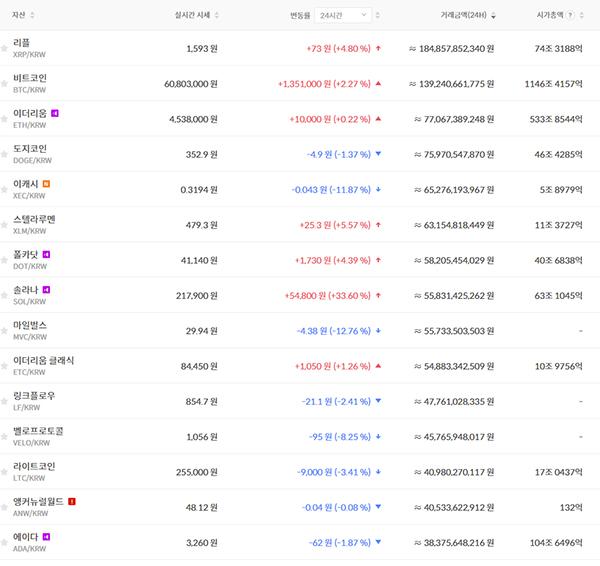The image size is (600, 566).
Task: Click the purple badge next to 에이다
Action: pyautogui.click(x=46, y=537)
